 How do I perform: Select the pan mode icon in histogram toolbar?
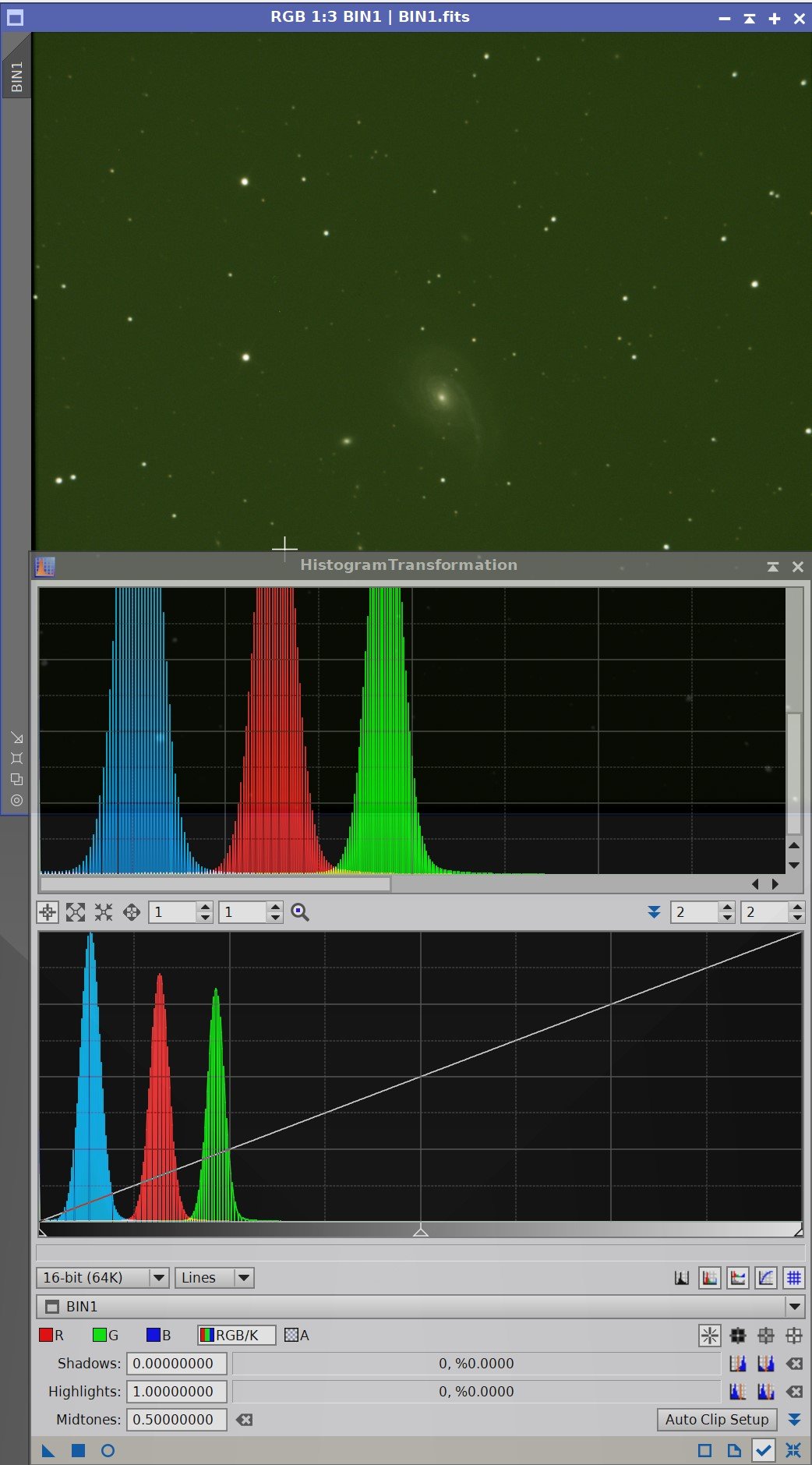click(132, 912)
